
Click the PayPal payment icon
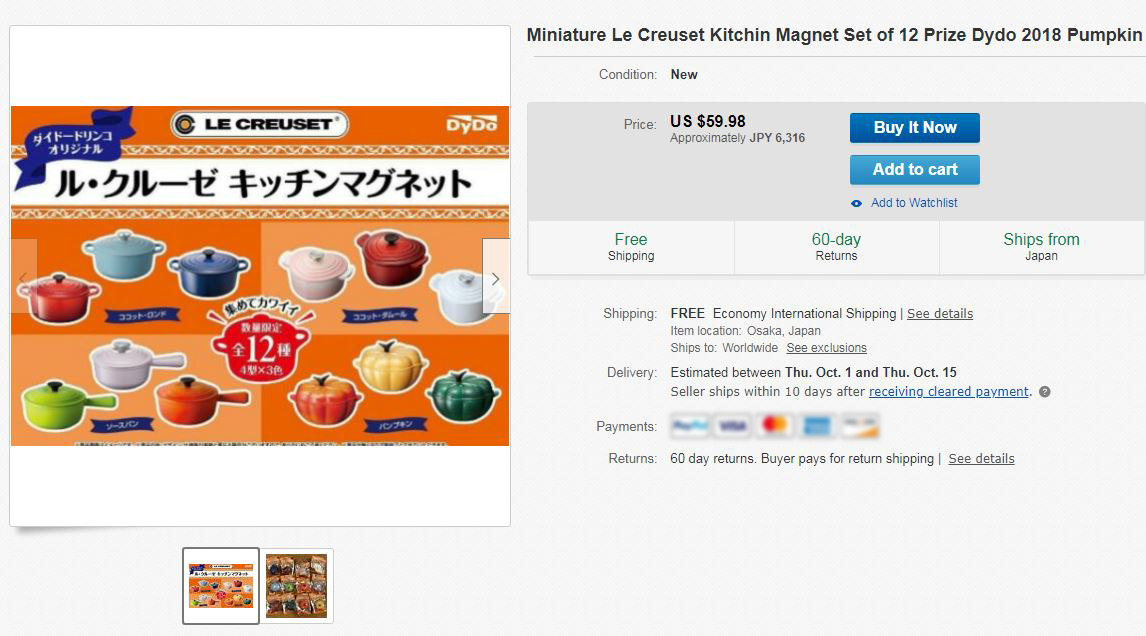690,427
